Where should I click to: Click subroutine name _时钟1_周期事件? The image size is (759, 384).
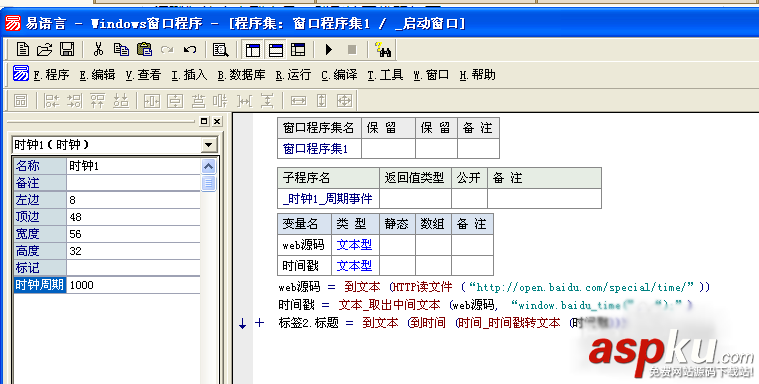328,199
